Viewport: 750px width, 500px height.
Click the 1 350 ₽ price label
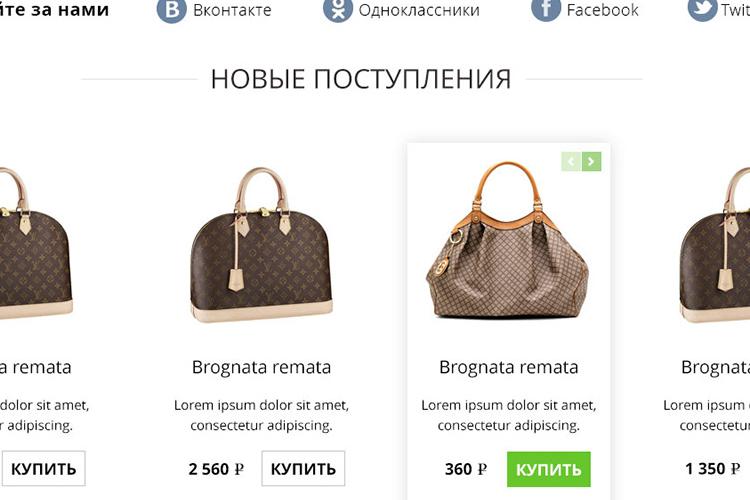point(713,469)
